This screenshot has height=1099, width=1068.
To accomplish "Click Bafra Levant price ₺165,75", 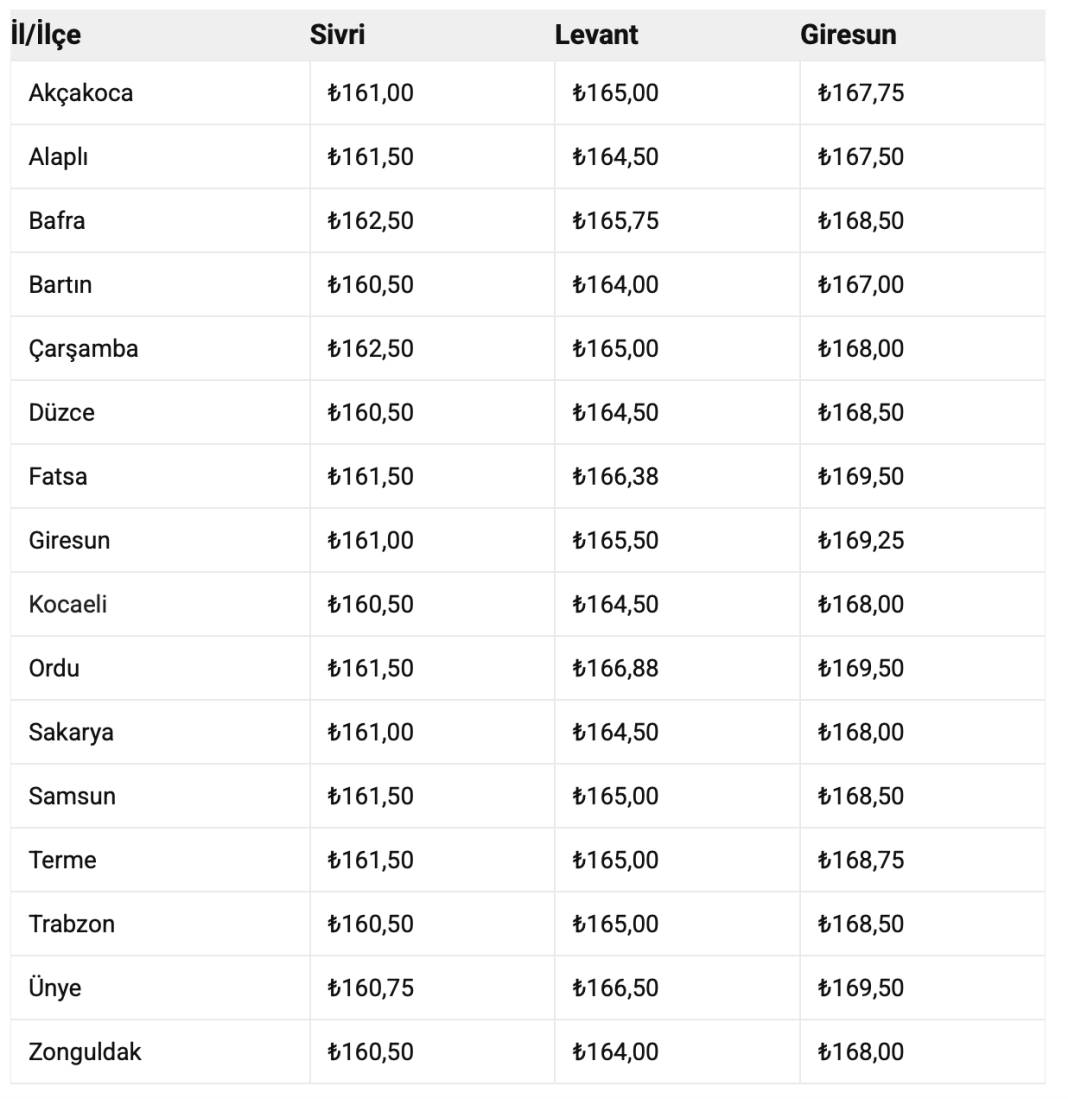I will click(615, 220).
